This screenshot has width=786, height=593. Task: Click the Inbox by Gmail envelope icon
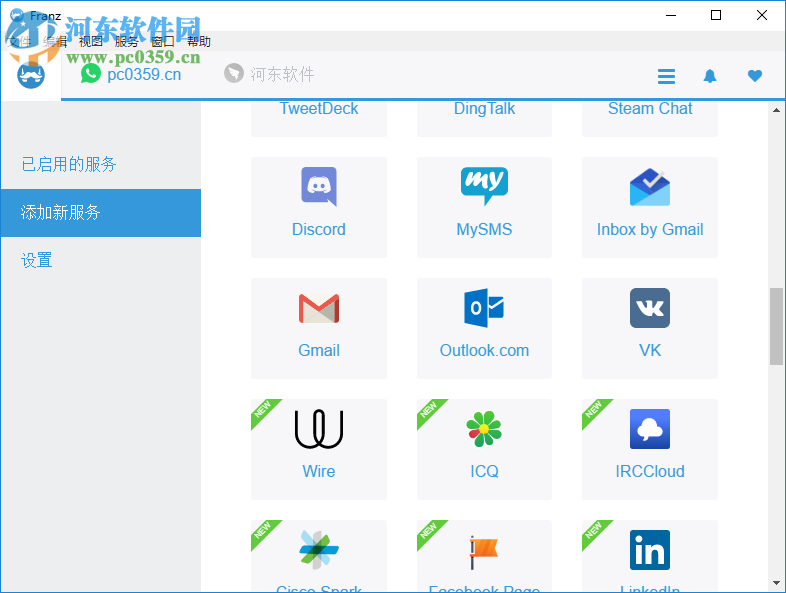[650, 187]
